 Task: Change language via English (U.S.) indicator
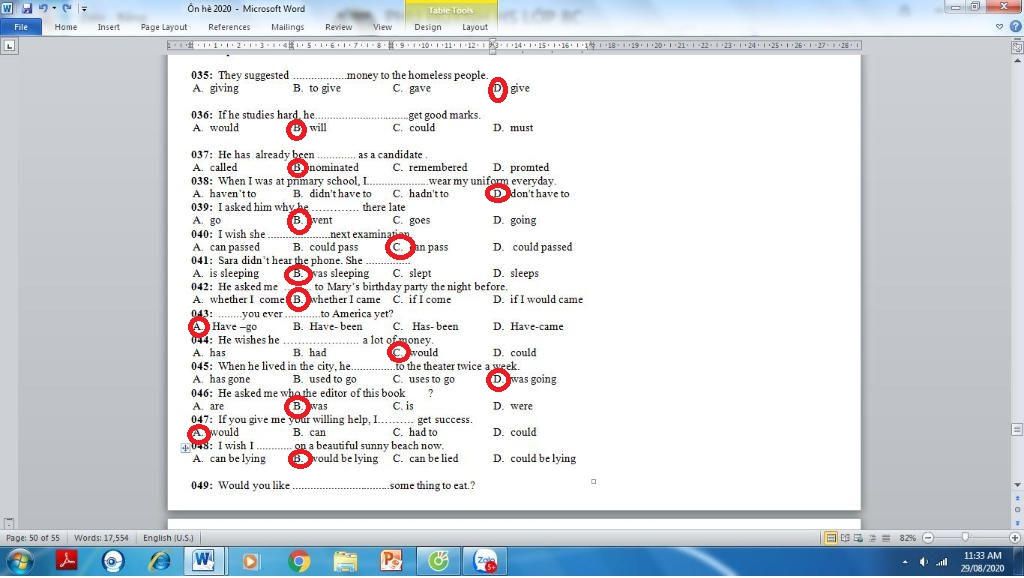tap(168, 538)
